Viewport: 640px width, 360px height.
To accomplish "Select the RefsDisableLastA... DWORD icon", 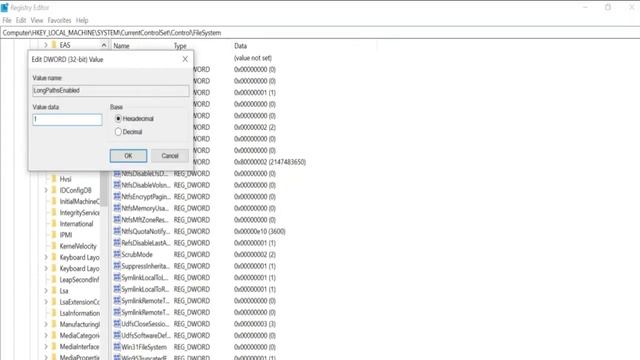I will coord(117,243).
